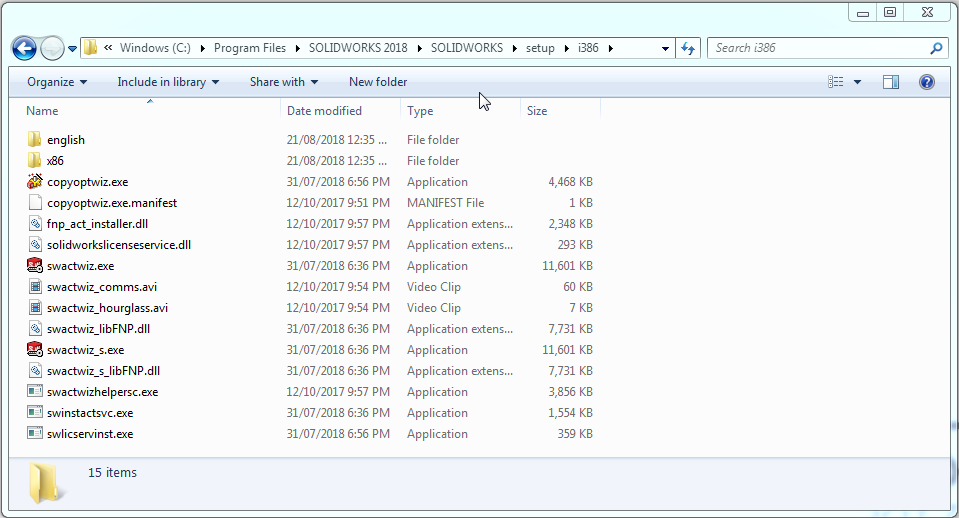
Task: Sort by the Size column header
Action: (x=537, y=111)
